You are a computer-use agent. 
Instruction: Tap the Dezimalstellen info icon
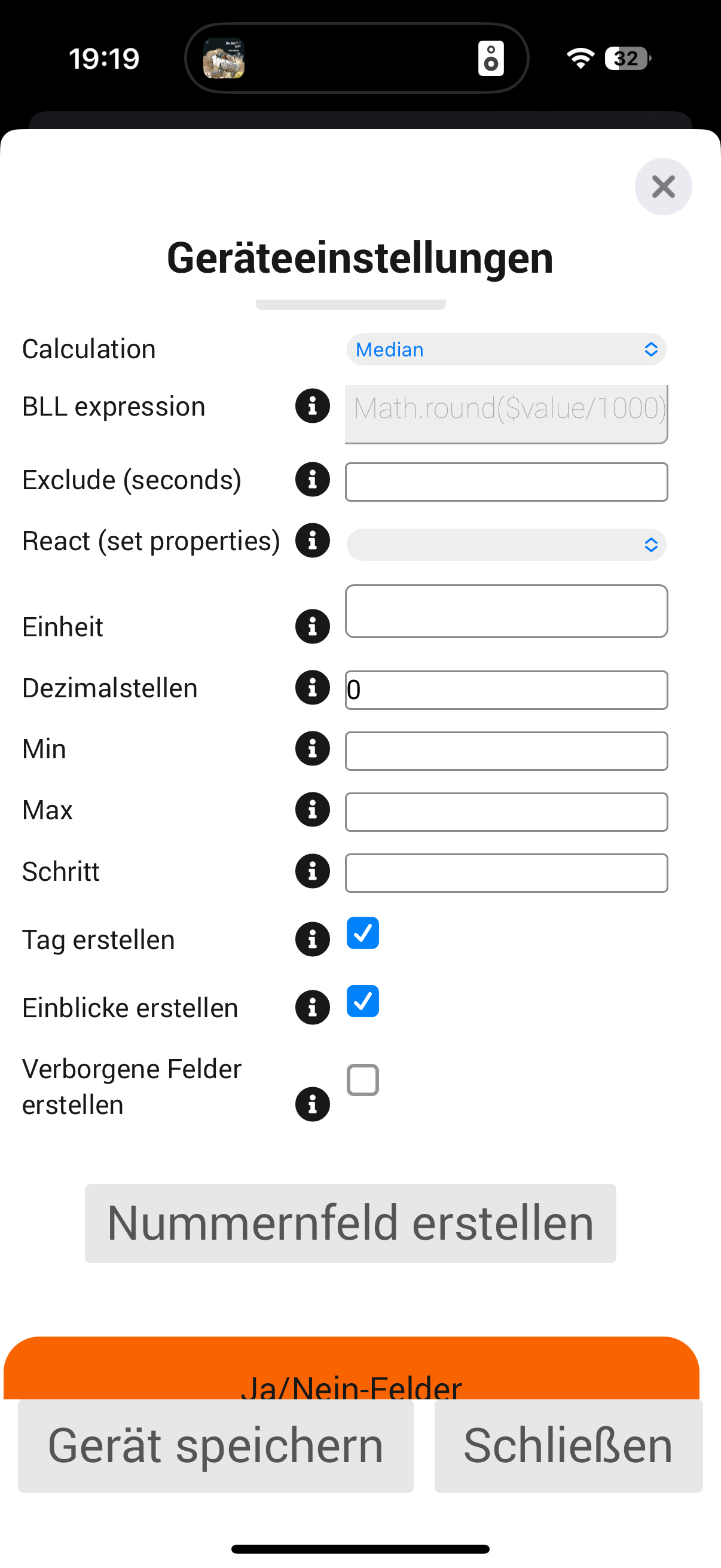(312, 688)
